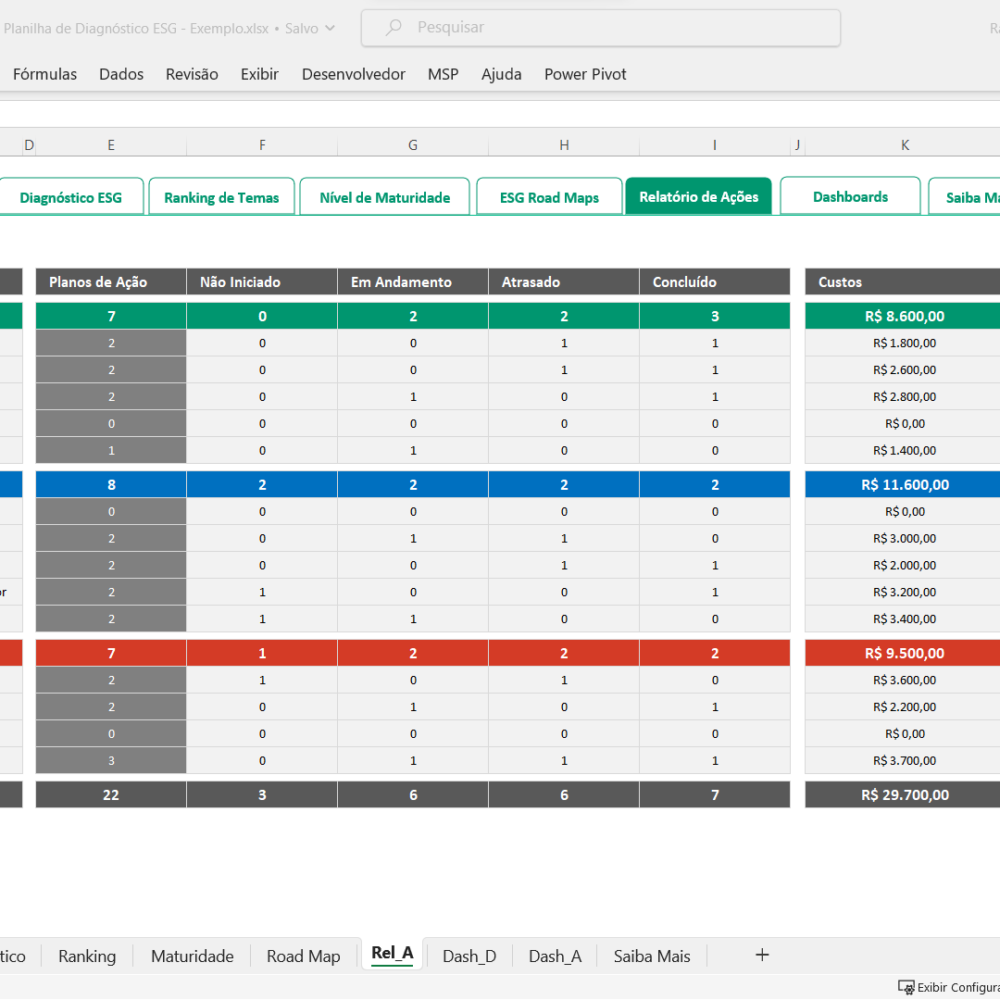Open the Power Pivot ribbon tab

click(585, 74)
